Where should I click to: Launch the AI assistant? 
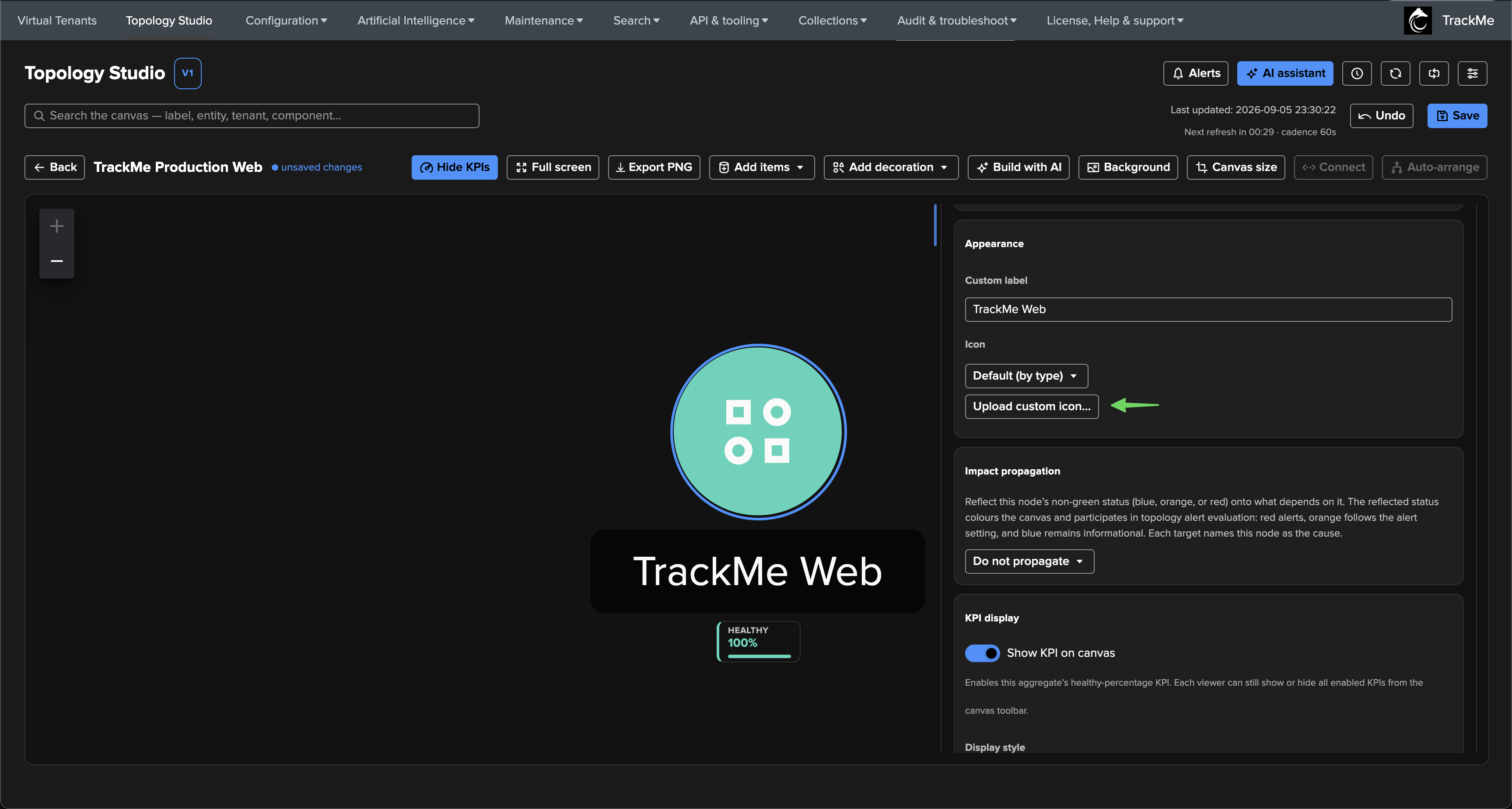pos(1285,73)
